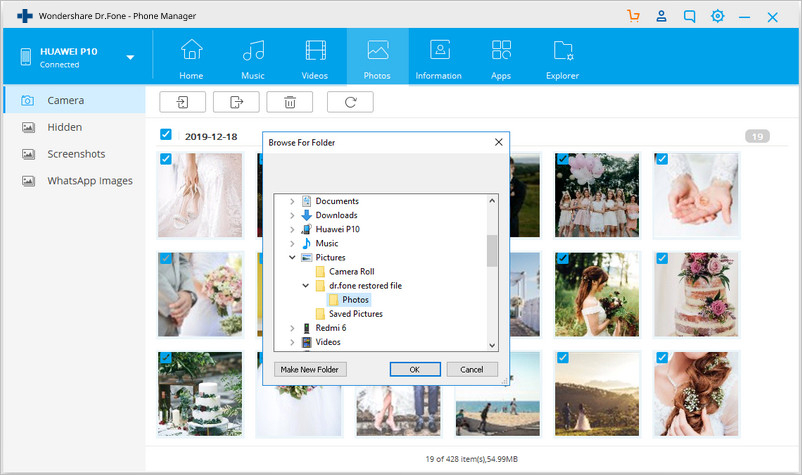Select Screenshots album in the sidebar
Viewport: 802px width, 475px height.
click(76, 154)
